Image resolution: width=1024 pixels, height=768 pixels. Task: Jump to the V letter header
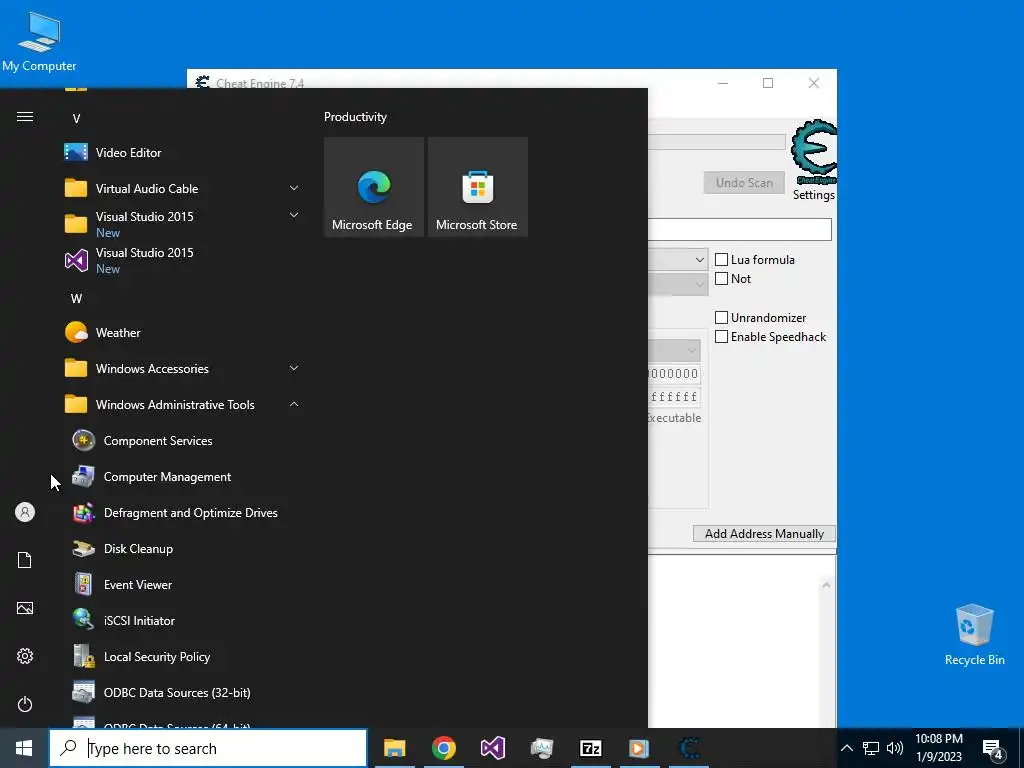coord(76,119)
